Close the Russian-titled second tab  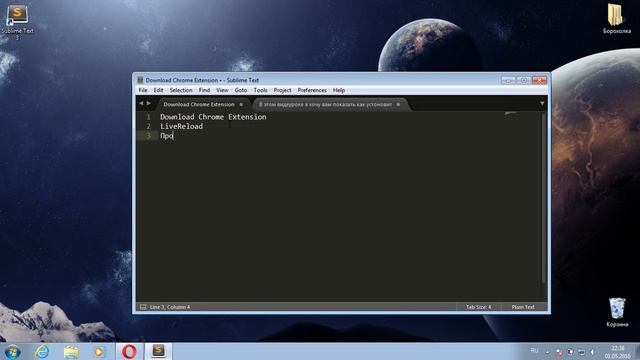point(398,104)
